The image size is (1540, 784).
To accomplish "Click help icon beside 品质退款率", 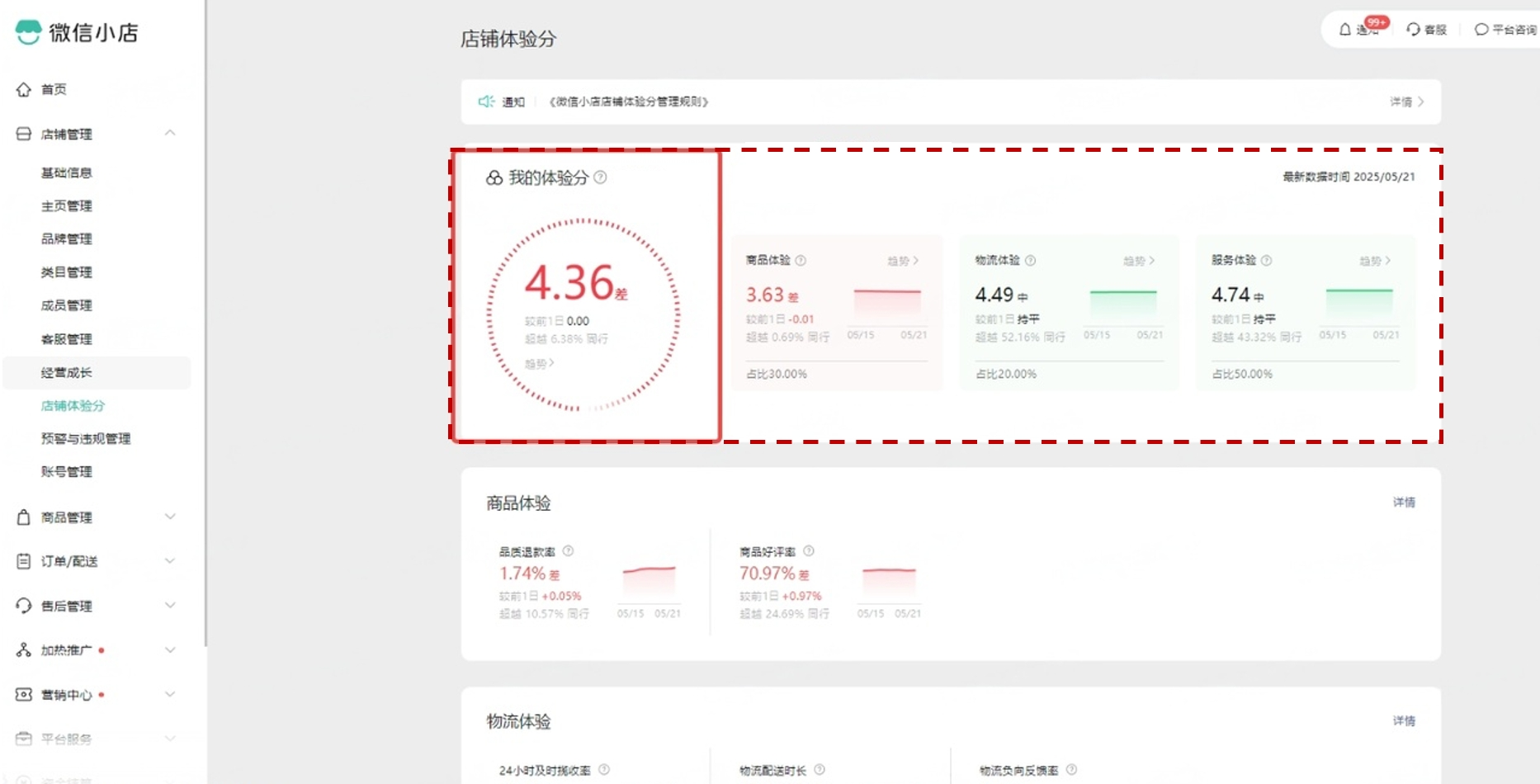I will (x=568, y=551).
